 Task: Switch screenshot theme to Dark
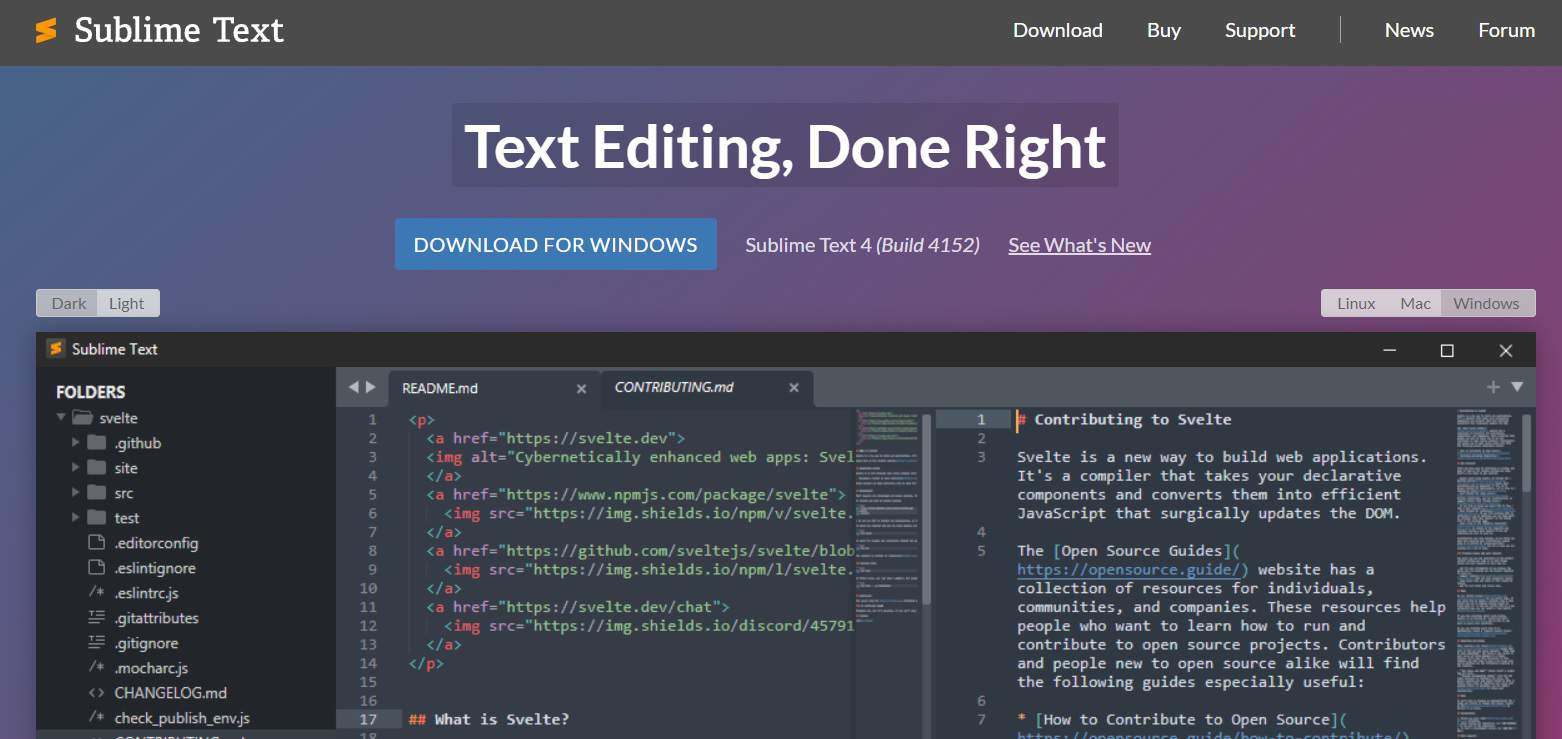[x=68, y=303]
